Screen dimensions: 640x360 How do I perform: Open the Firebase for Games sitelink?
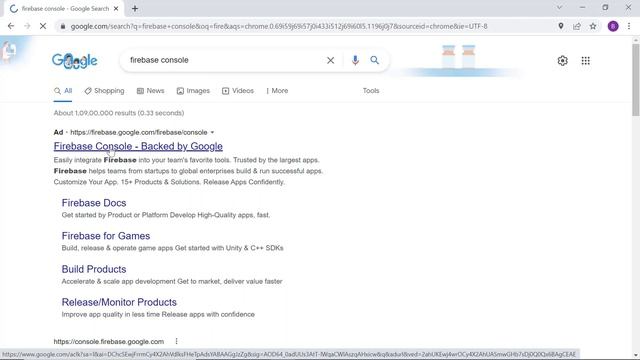click(x=106, y=236)
